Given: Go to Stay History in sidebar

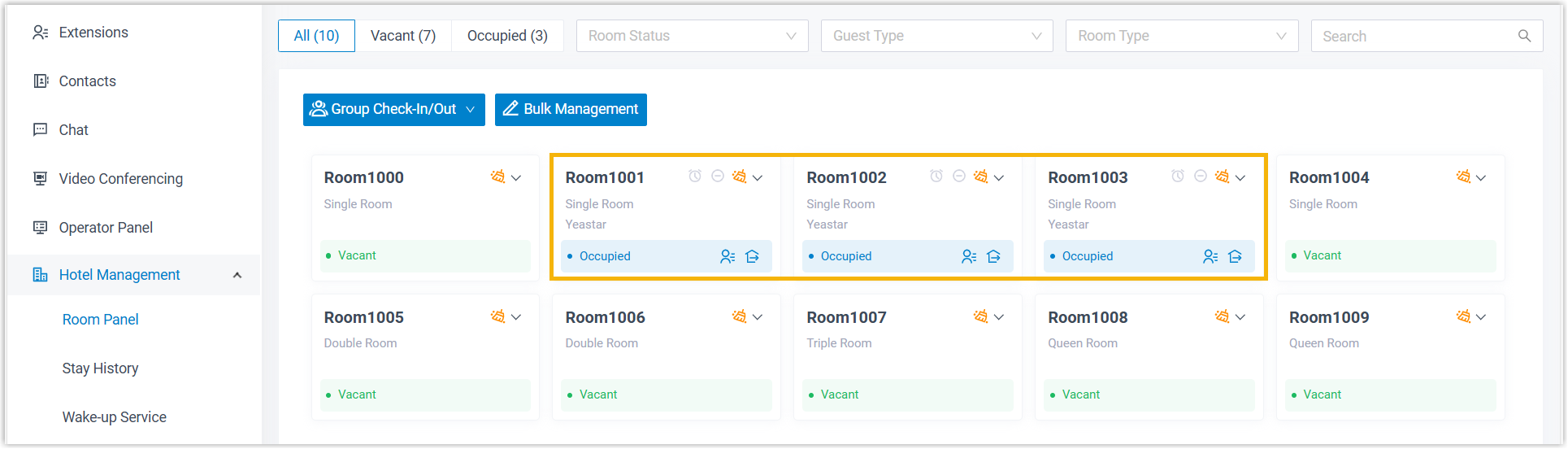Looking at the screenshot, I should pyautogui.click(x=100, y=368).
